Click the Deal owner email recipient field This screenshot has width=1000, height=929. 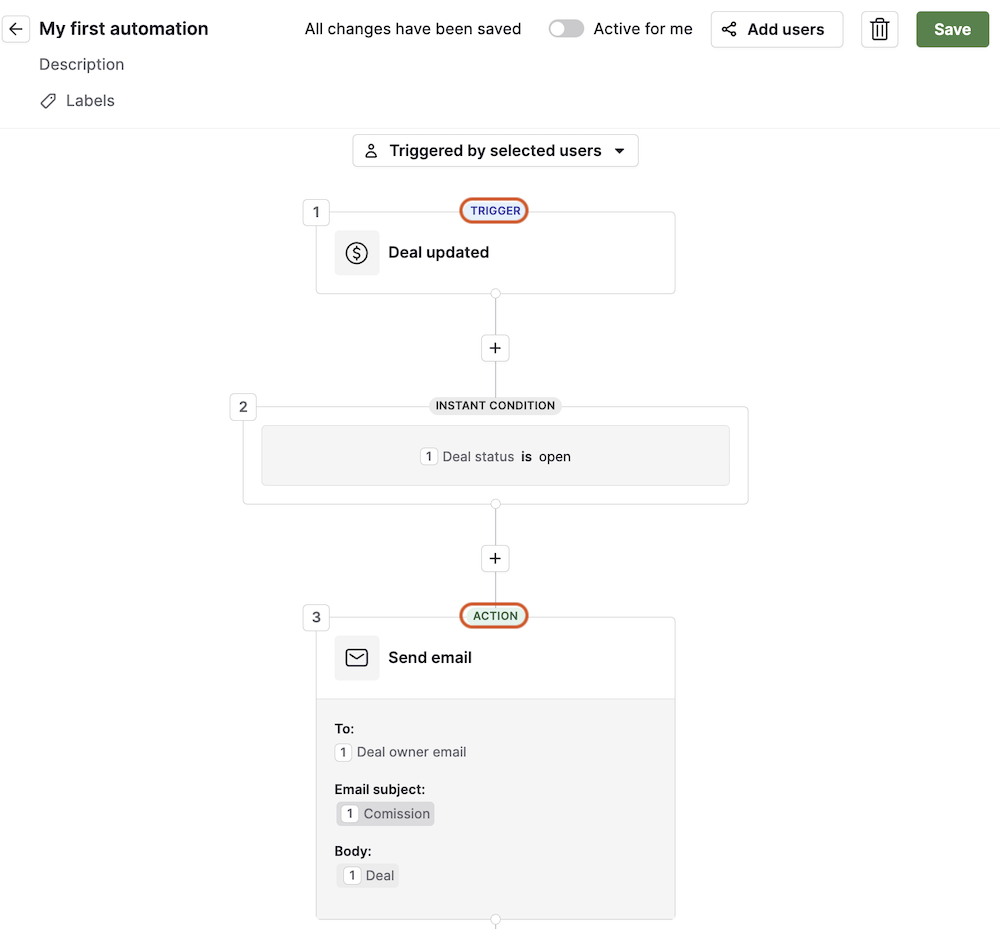pyautogui.click(x=400, y=751)
